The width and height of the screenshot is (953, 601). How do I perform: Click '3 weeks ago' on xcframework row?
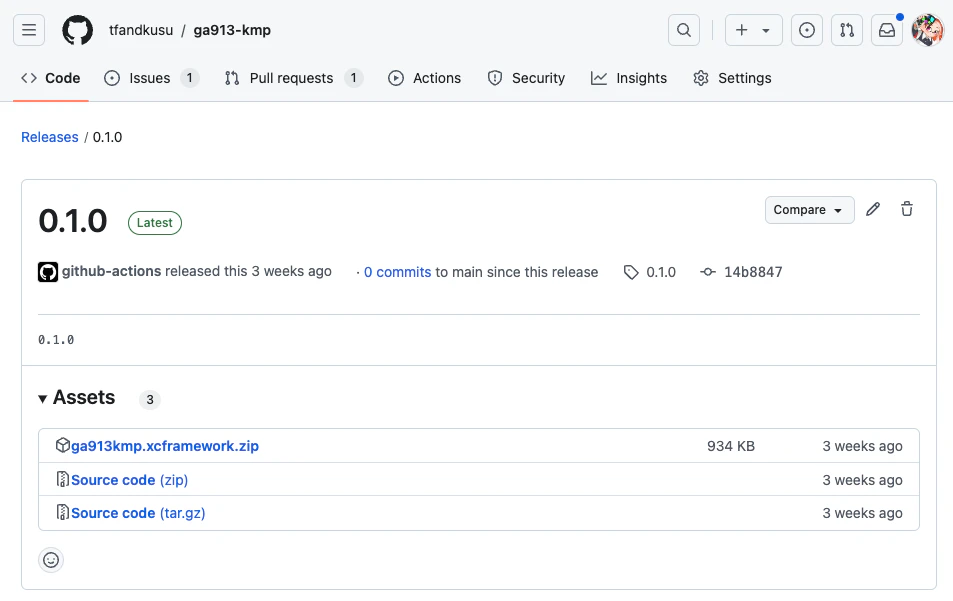point(862,446)
